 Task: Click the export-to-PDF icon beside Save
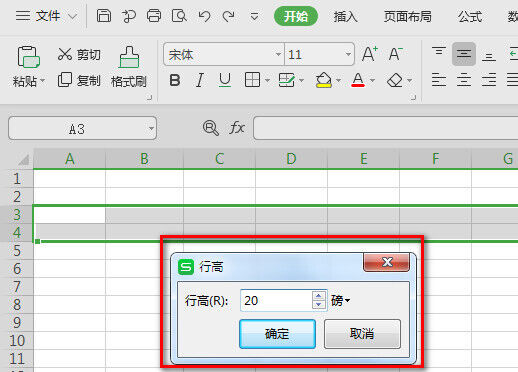pos(129,16)
